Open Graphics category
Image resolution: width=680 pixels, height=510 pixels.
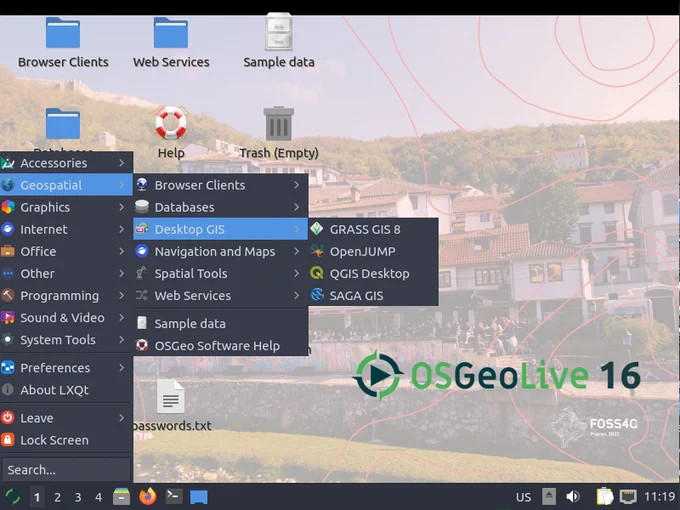[66, 207]
